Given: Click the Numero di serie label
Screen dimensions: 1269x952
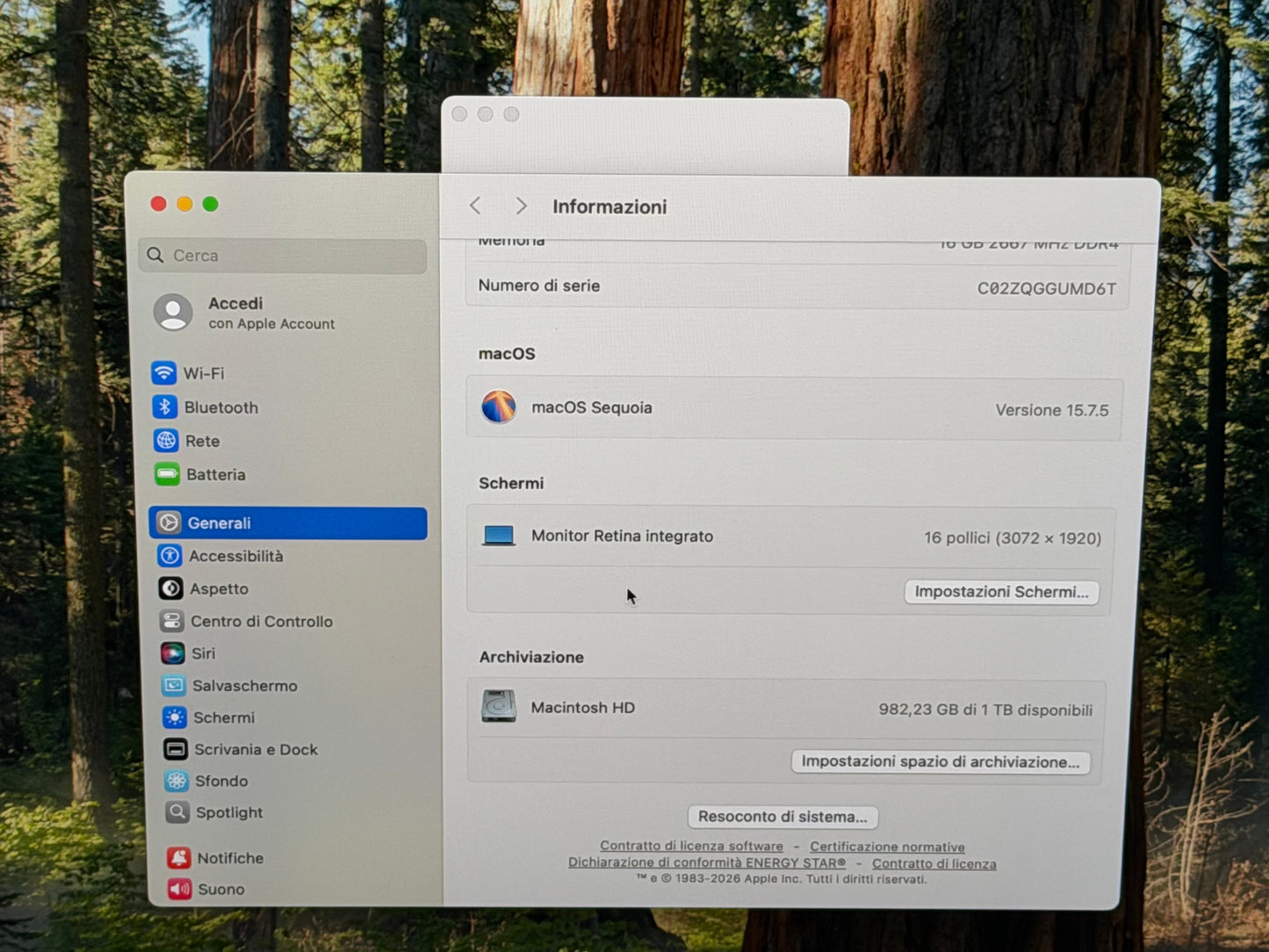Looking at the screenshot, I should click(539, 285).
